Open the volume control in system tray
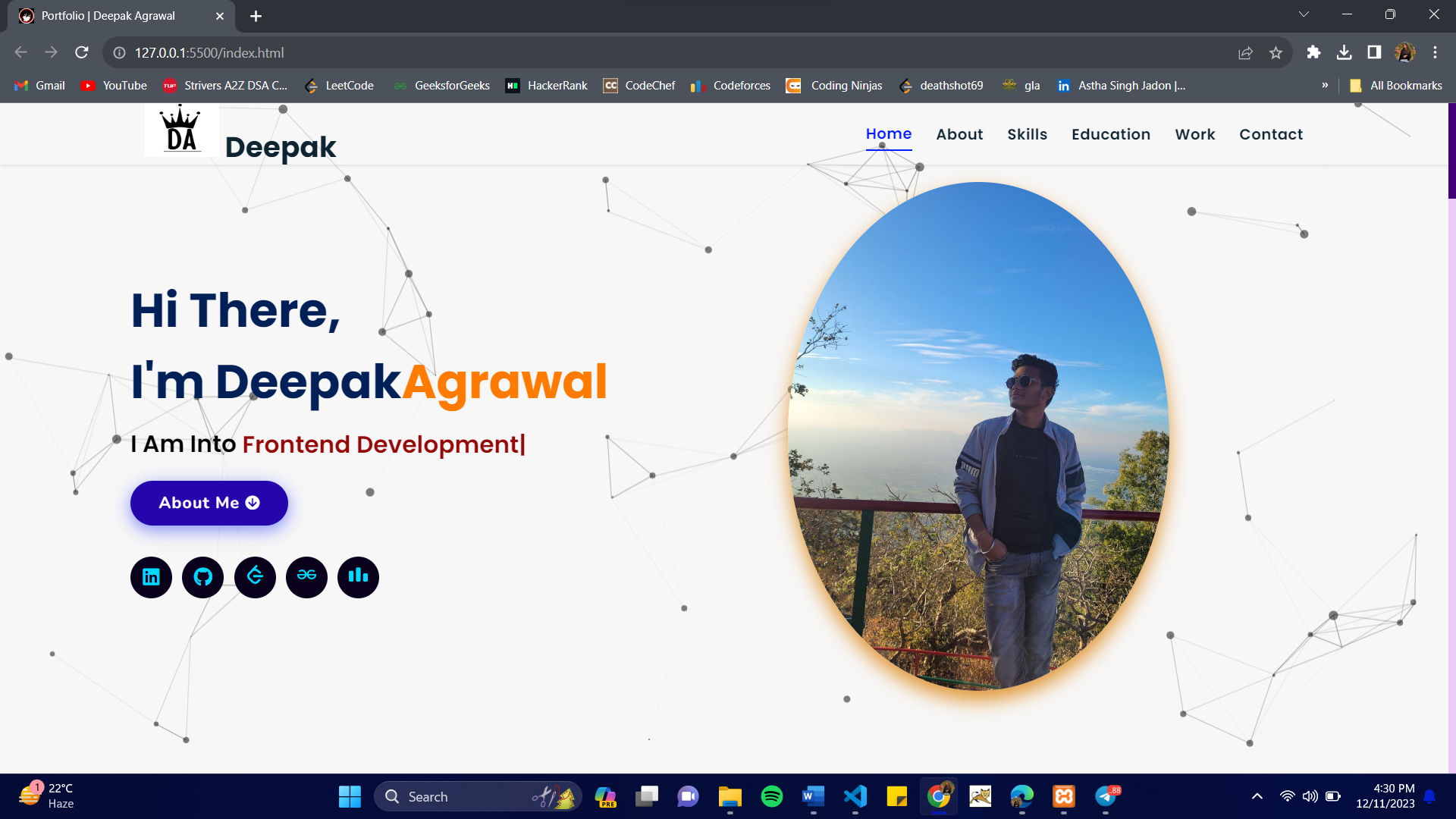The image size is (1456, 819). [x=1310, y=796]
